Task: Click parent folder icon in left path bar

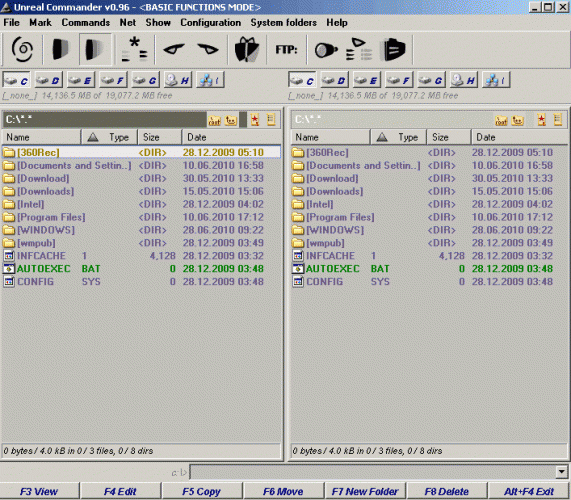Action: click(231, 120)
